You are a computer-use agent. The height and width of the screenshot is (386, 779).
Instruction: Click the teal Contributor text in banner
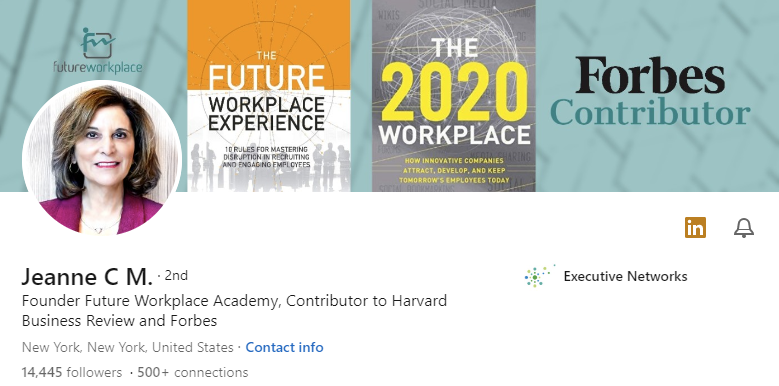[650, 113]
